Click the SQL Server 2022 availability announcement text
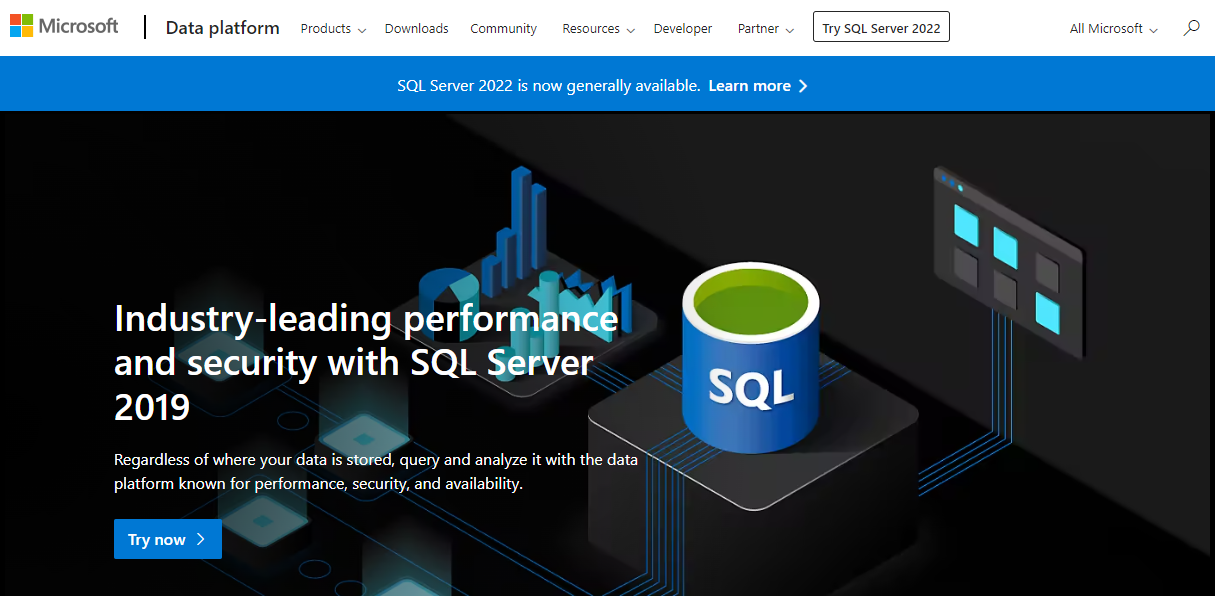The image size is (1215, 596). pyautogui.click(x=548, y=86)
